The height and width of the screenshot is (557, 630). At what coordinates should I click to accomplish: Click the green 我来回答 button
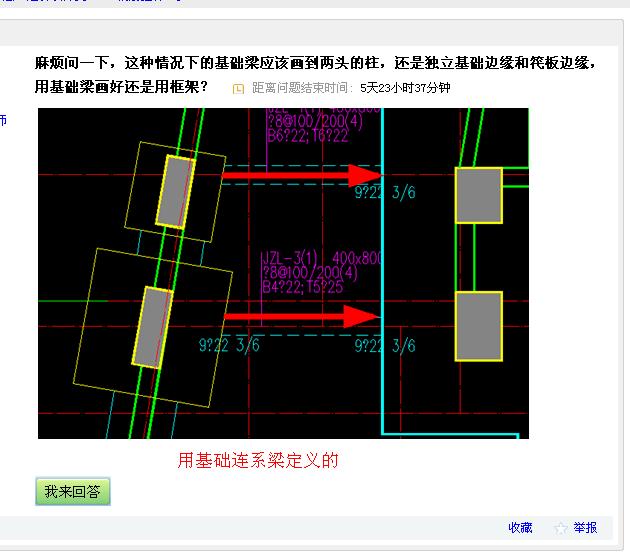click(x=73, y=491)
